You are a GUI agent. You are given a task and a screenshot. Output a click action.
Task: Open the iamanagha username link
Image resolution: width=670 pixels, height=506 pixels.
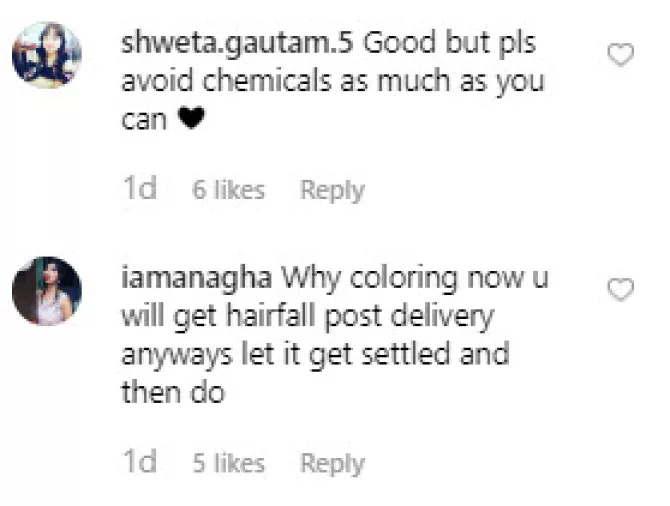(x=197, y=279)
